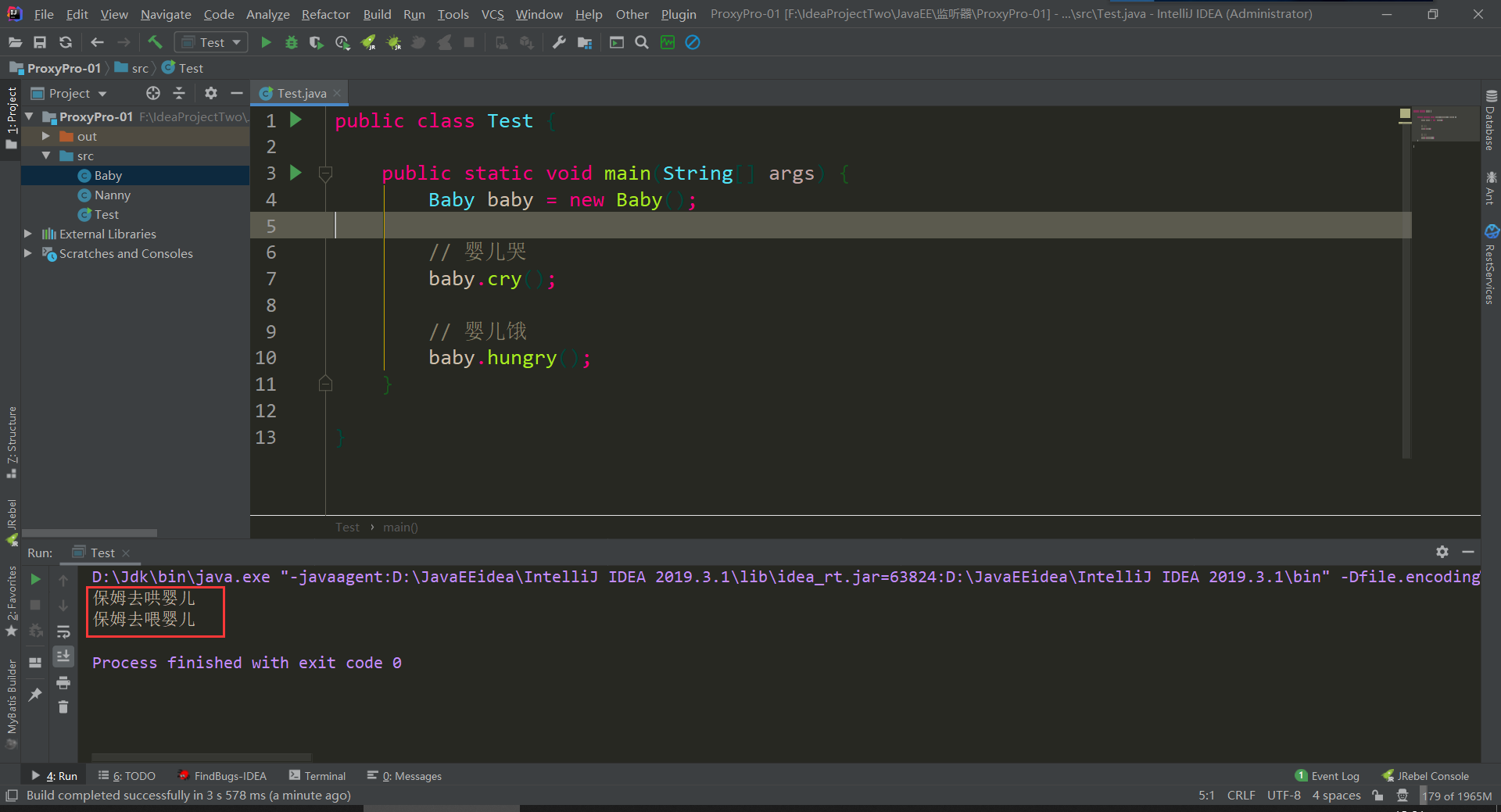
Task: Open the Refactor menu
Action: point(325,14)
